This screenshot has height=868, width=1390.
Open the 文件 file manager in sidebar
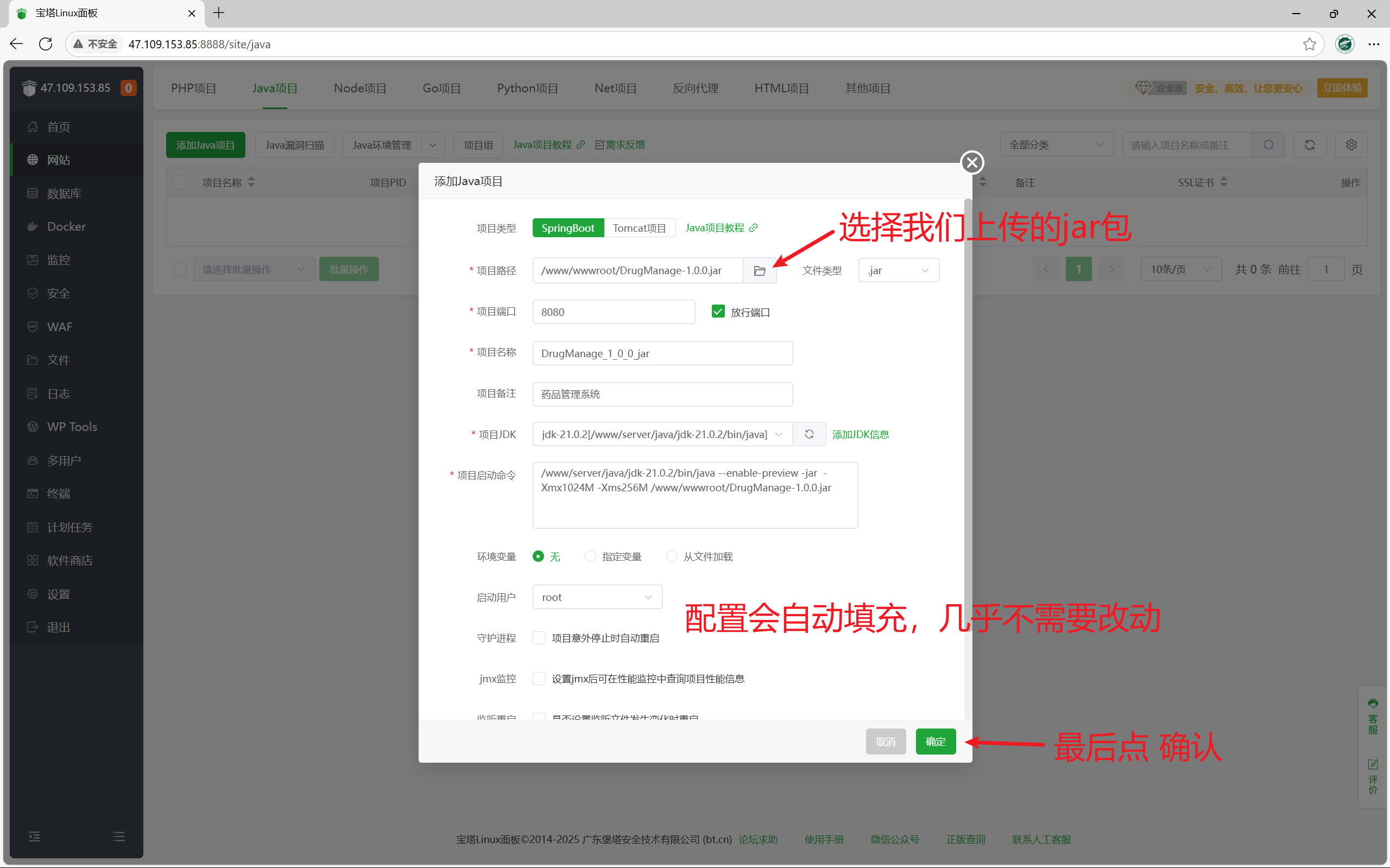(58, 359)
